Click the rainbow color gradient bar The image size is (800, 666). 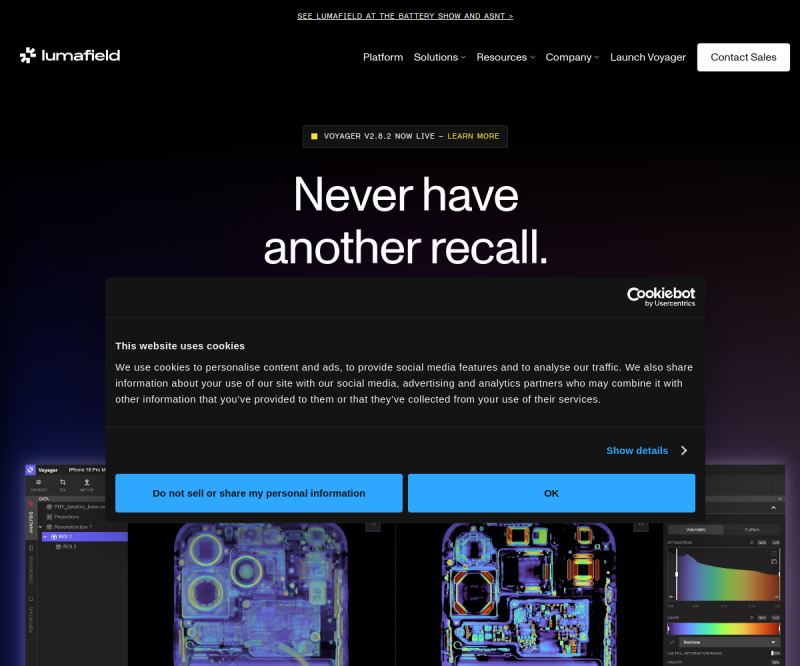pyautogui.click(x=723, y=629)
